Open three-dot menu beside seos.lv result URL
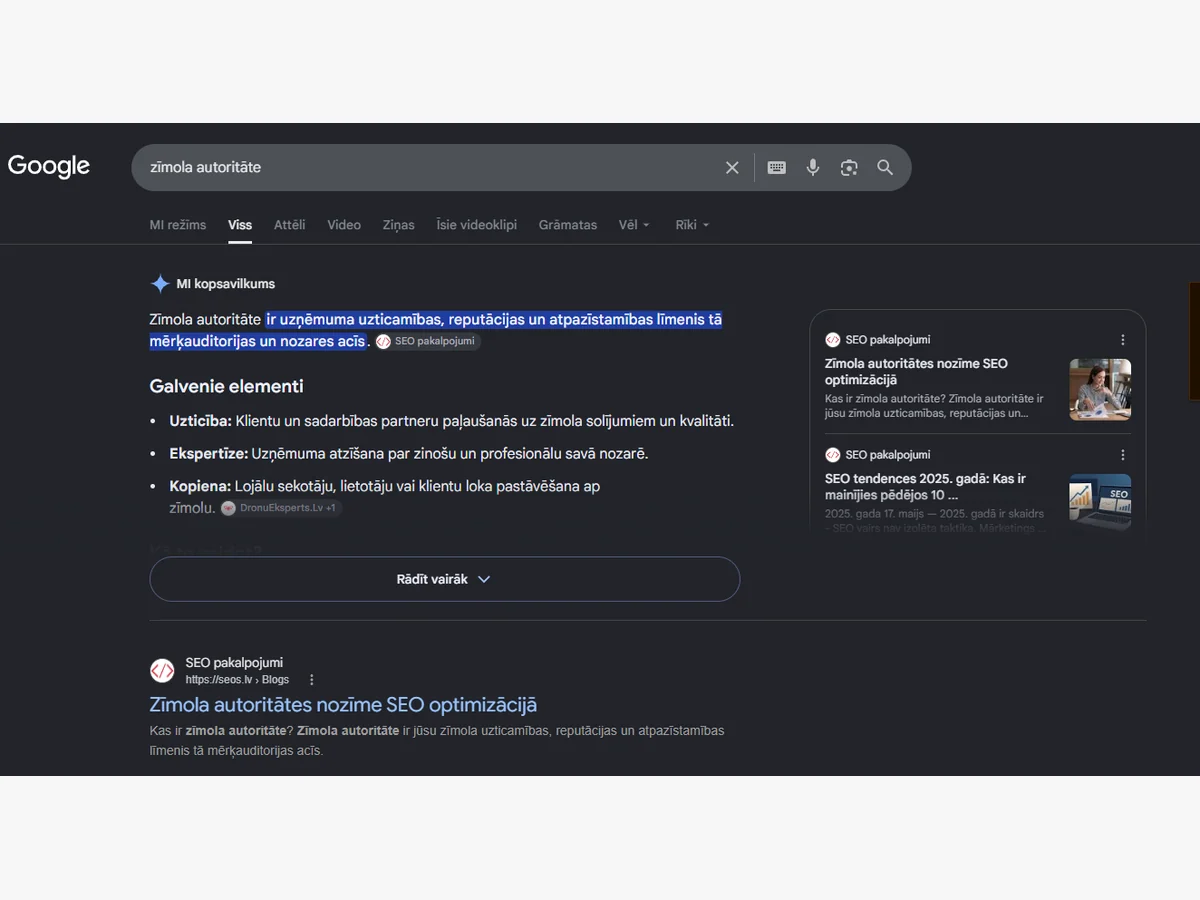The image size is (1200, 900). click(312, 680)
